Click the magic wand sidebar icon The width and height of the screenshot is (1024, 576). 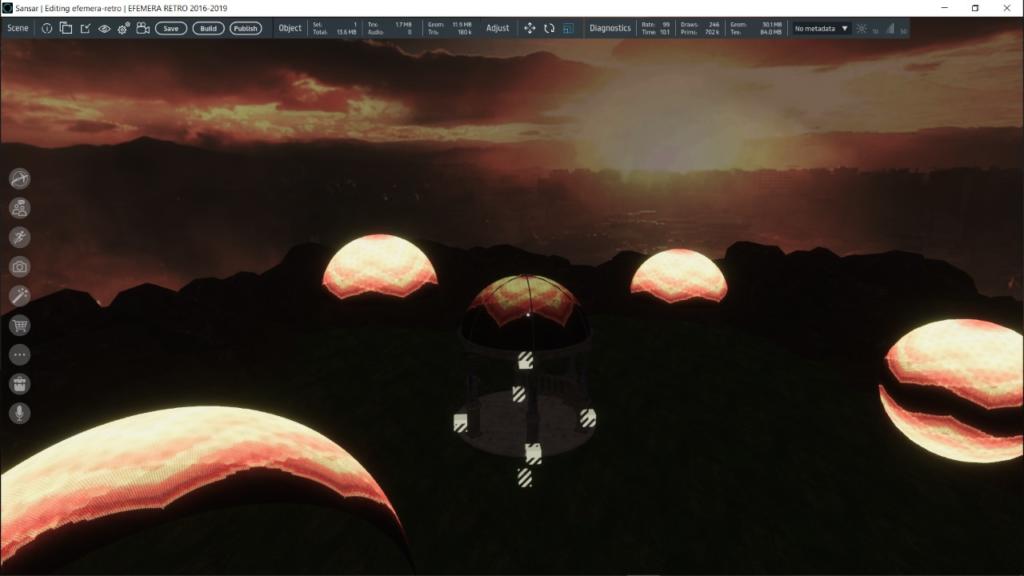click(x=19, y=295)
